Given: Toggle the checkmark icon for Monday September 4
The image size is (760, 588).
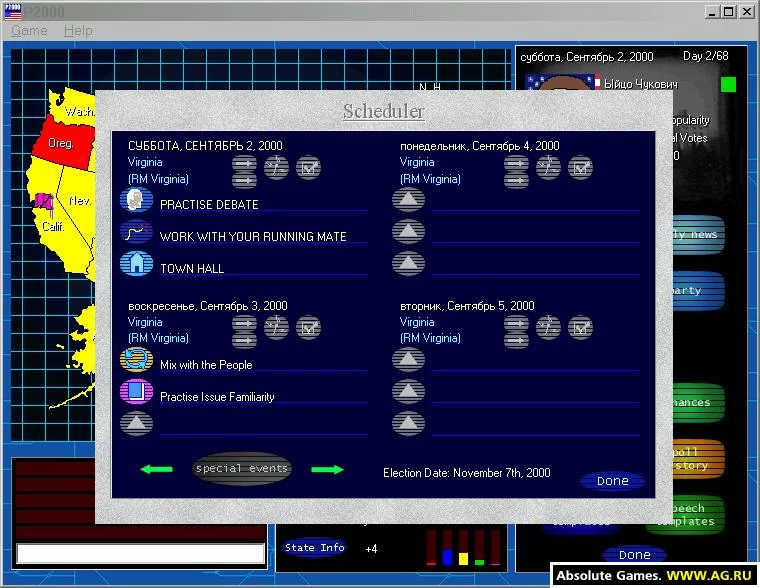Looking at the screenshot, I should 580,168.
